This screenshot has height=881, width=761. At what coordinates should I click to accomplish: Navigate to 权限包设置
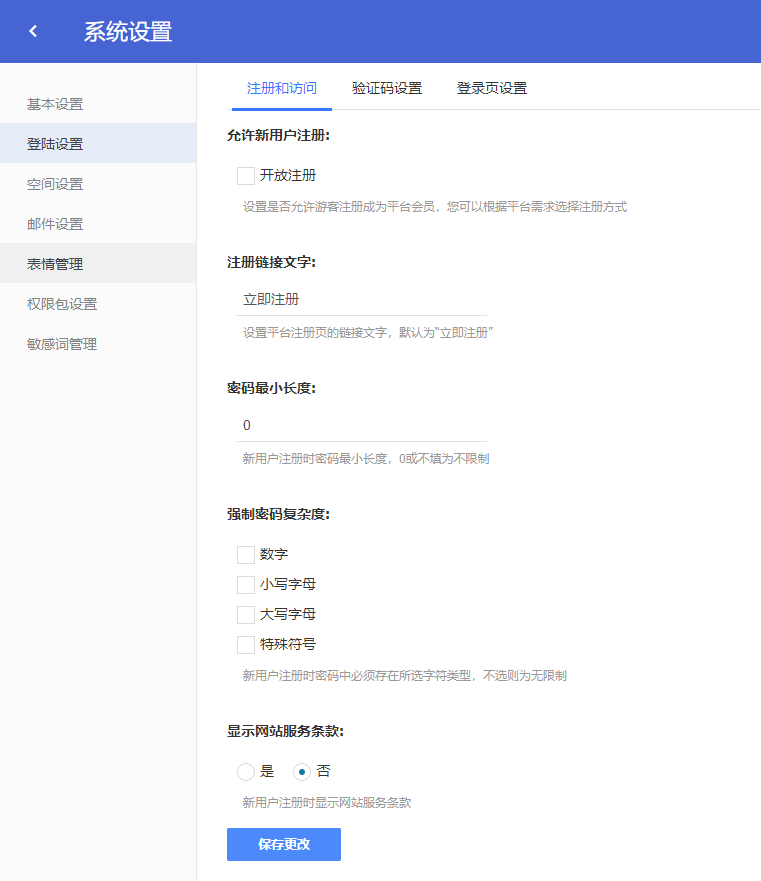click(x=62, y=304)
